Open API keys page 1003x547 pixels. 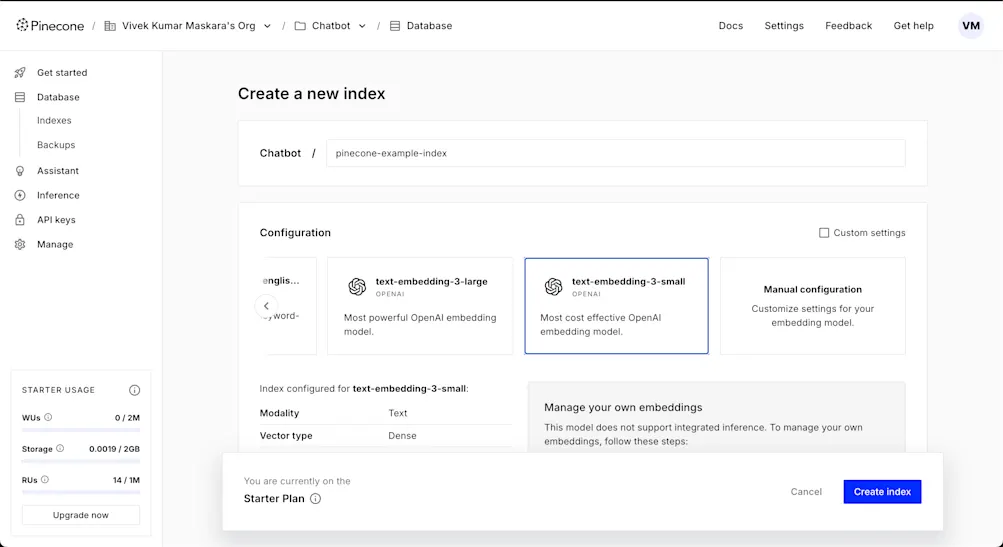pyautogui.click(x=56, y=219)
